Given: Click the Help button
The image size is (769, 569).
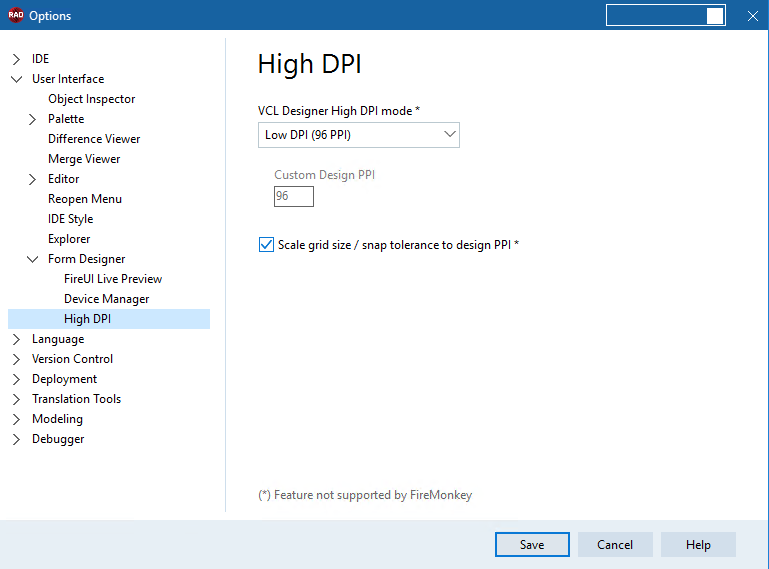Looking at the screenshot, I should (x=698, y=544).
